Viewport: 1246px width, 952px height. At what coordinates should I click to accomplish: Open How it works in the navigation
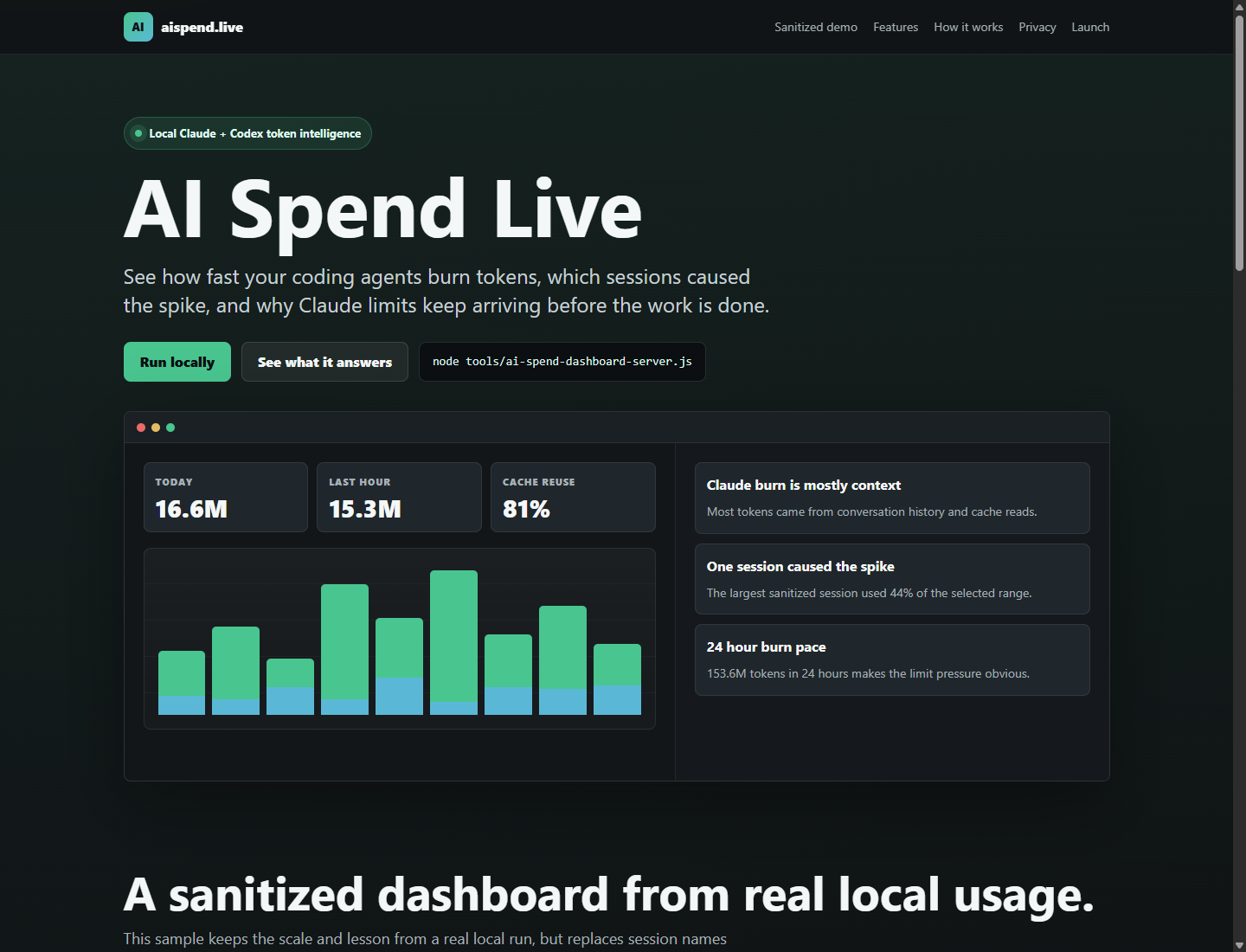coord(968,27)
